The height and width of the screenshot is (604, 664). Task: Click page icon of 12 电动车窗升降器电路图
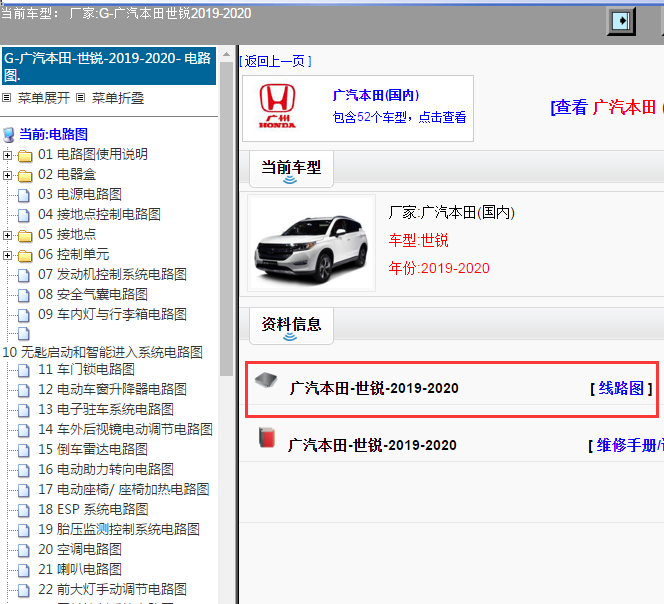[x=24, y=390]
